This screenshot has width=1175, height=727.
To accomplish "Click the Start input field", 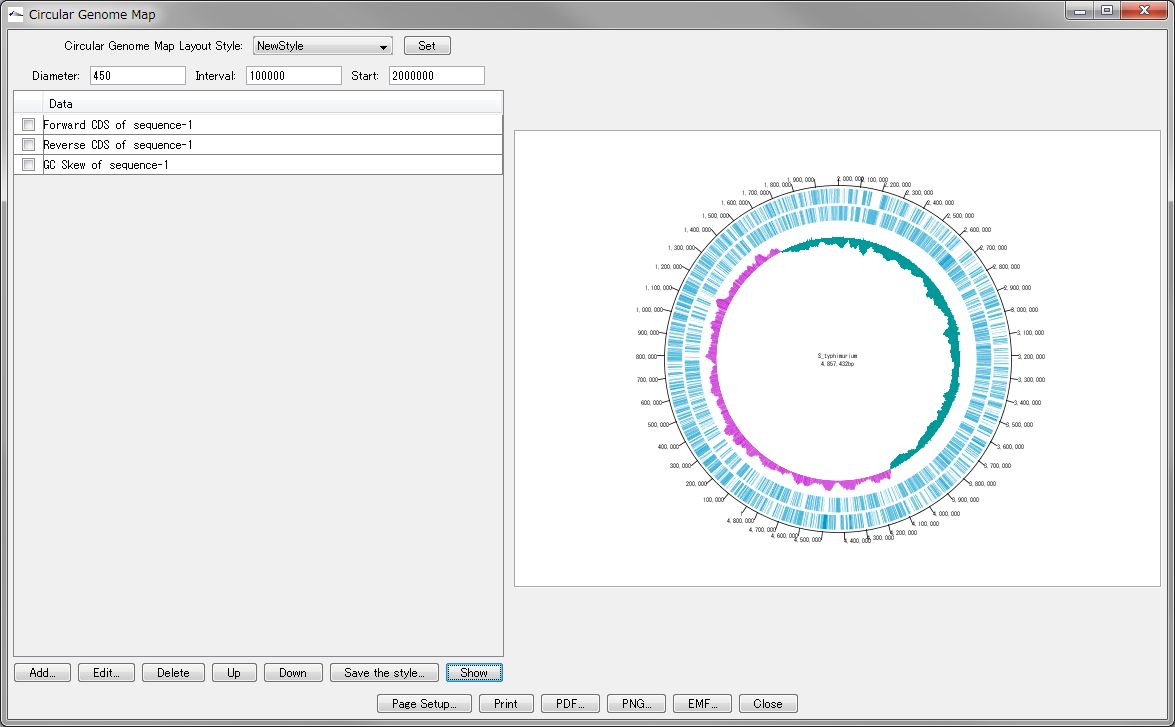I will point(437,76).
